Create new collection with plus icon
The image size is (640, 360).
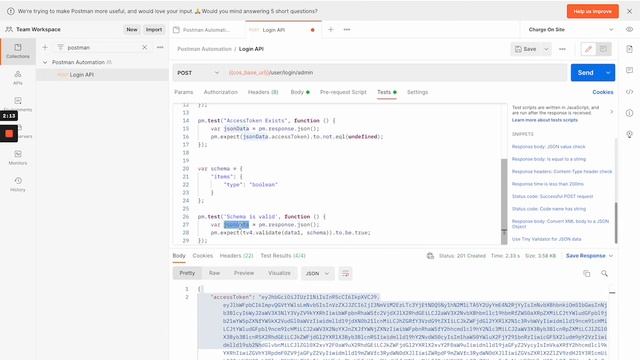click(45, 47)
